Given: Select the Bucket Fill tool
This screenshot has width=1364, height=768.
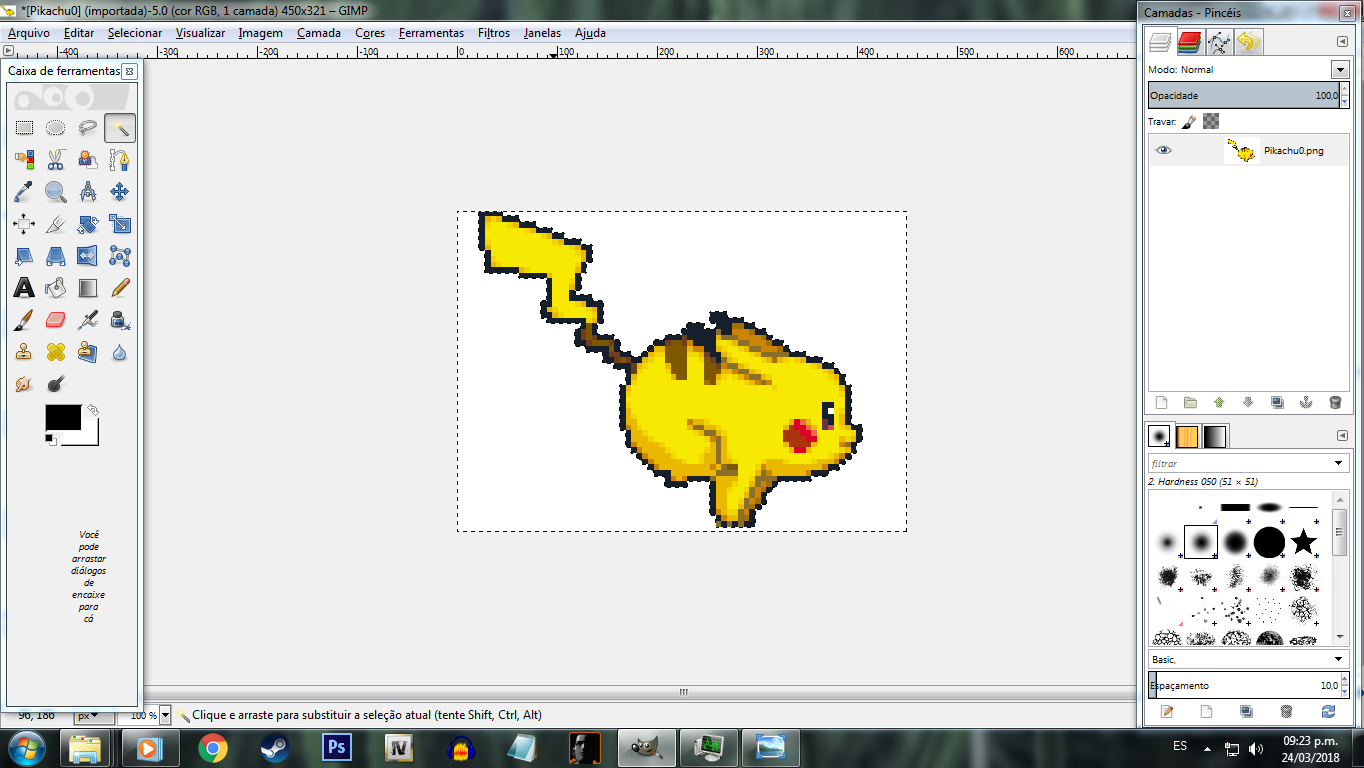Looking at the screenshot, I should tap(56, 288).
